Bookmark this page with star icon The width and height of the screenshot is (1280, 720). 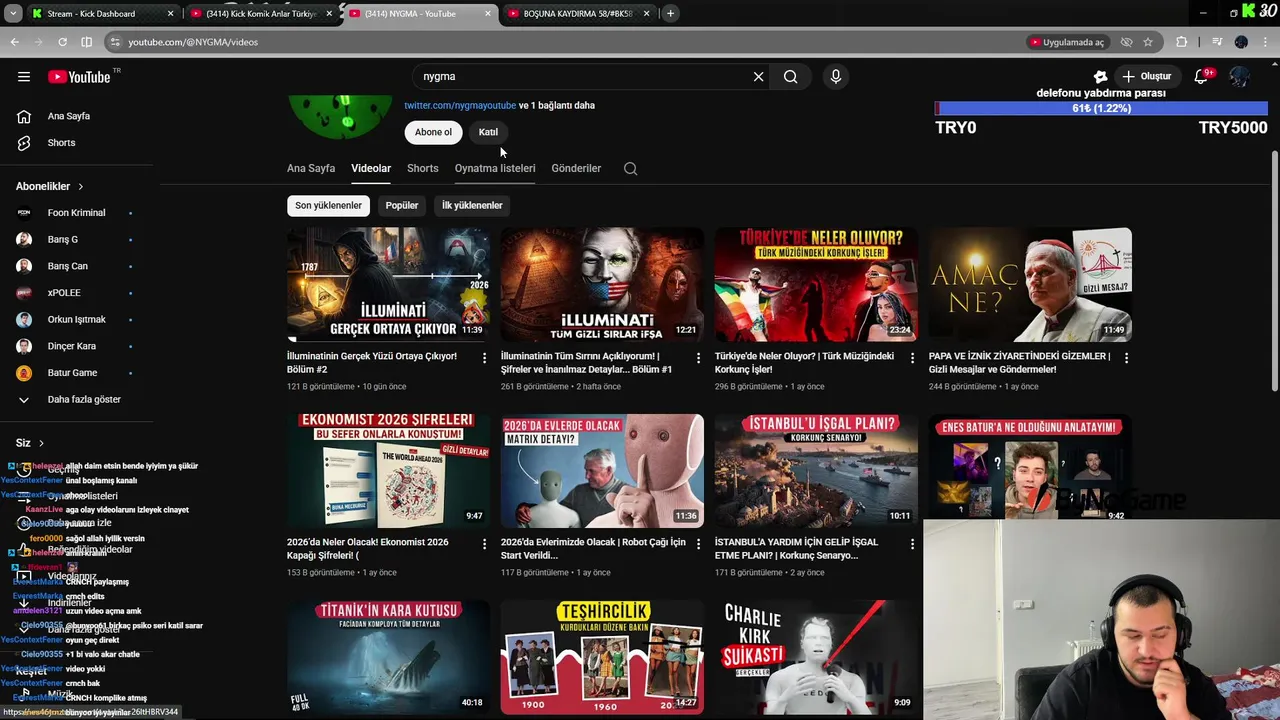tap(1148, 42)
